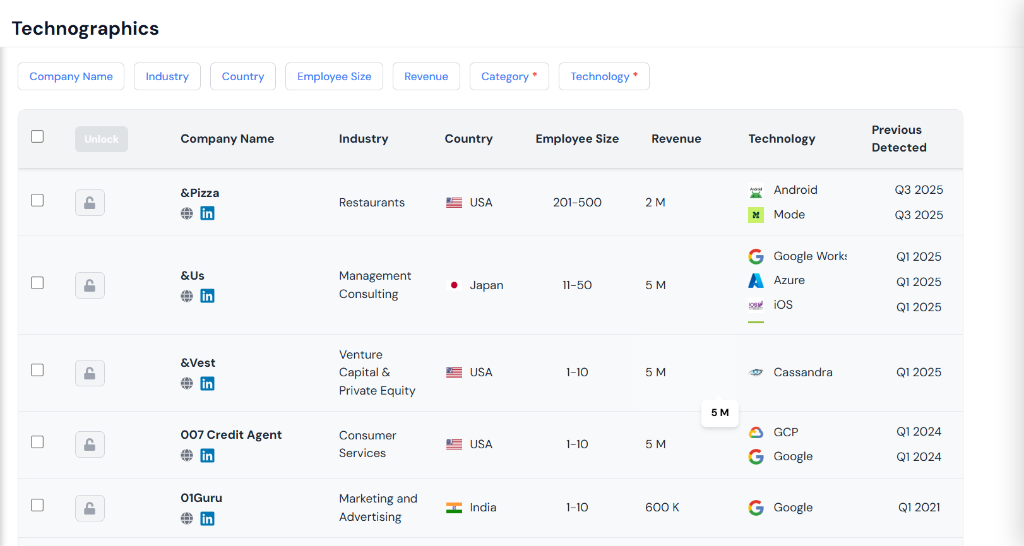The width and height of the screenshot is (1024, 546).
Task: Click the Unlock button in header
Action: coord(101,139)
